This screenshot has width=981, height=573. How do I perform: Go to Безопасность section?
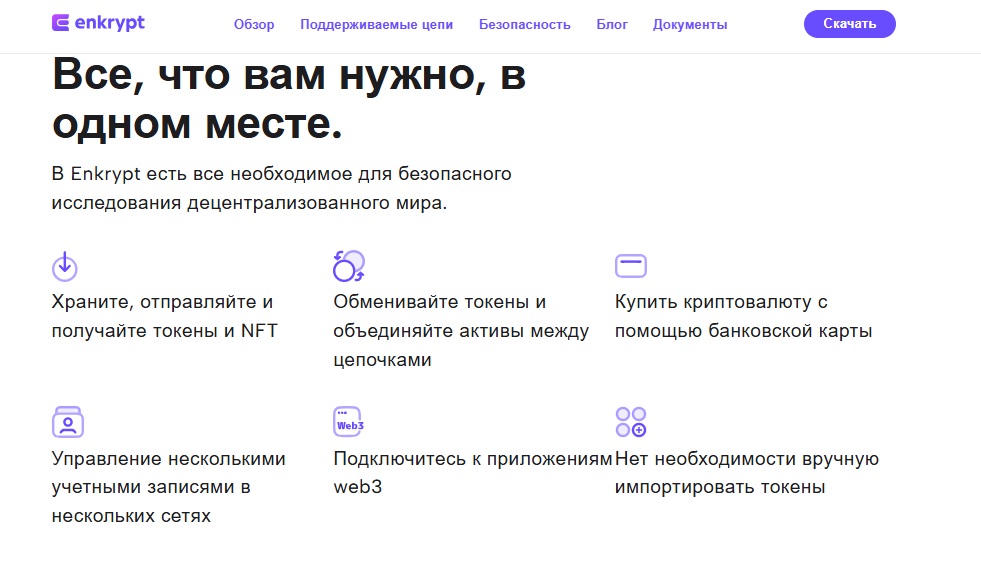pos(525,24)
